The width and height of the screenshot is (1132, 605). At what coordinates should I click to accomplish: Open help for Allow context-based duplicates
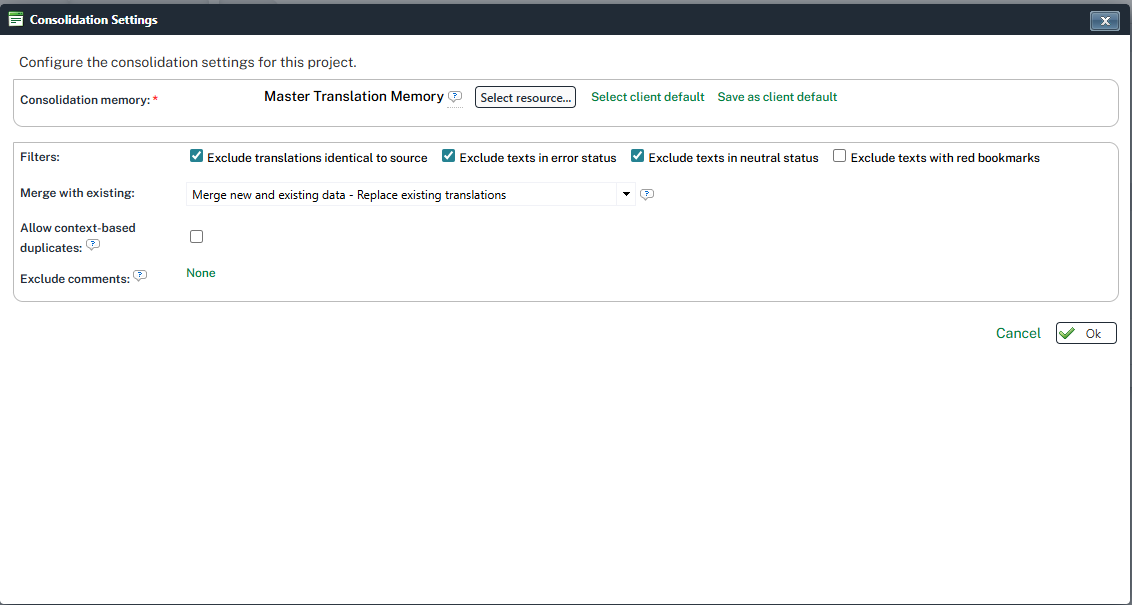[x=93, y=244]
